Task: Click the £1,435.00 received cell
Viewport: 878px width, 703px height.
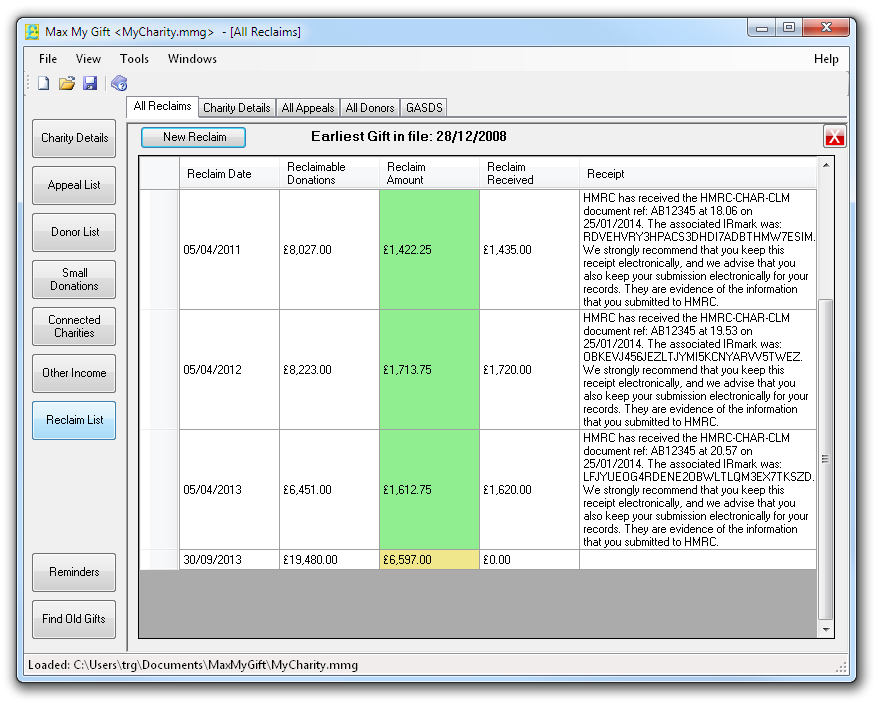Action: click(529, 250)
